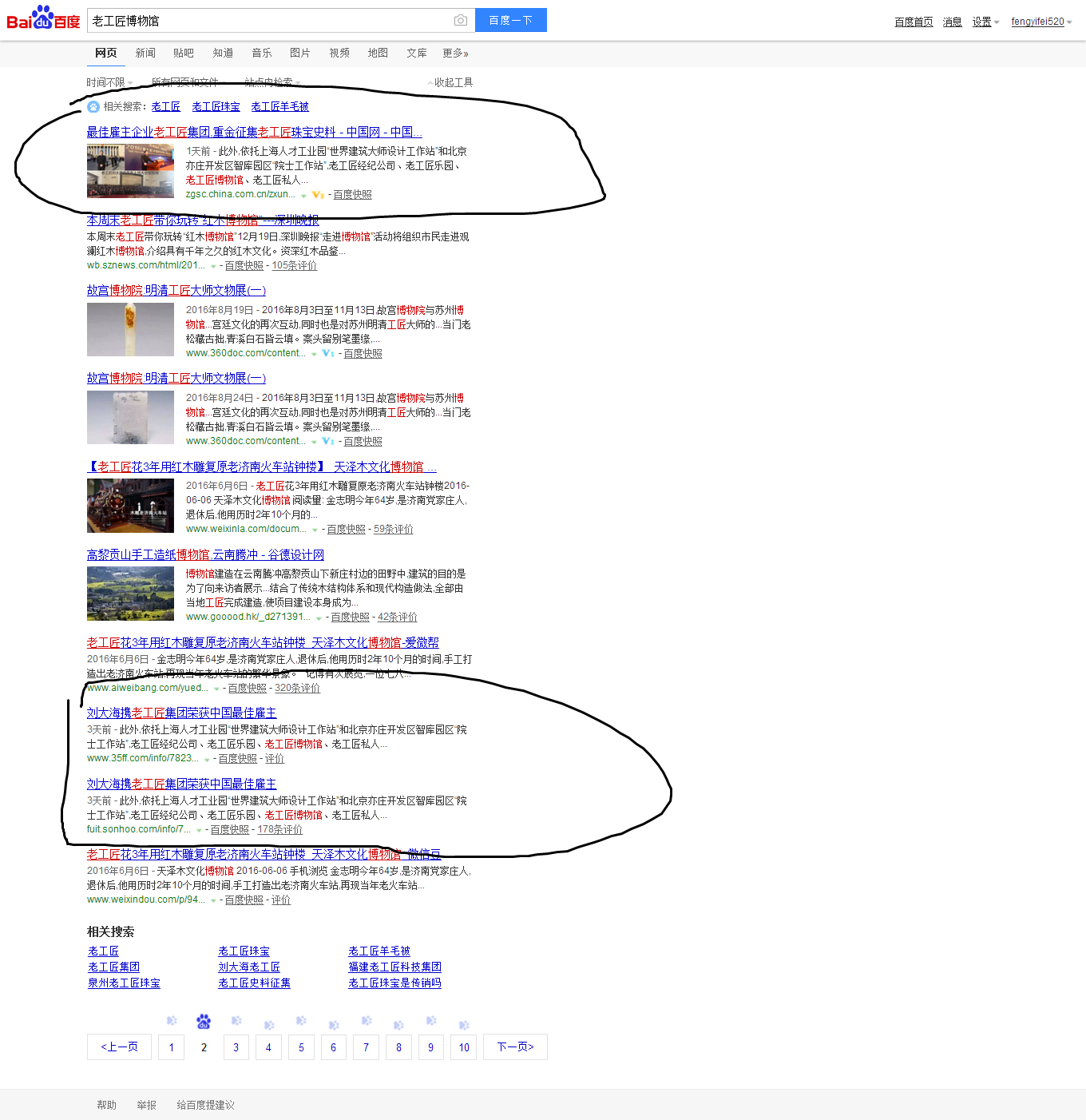Switch to 知道 tab
Viewport: 1086px width, 1120px height.
point(223,53)
